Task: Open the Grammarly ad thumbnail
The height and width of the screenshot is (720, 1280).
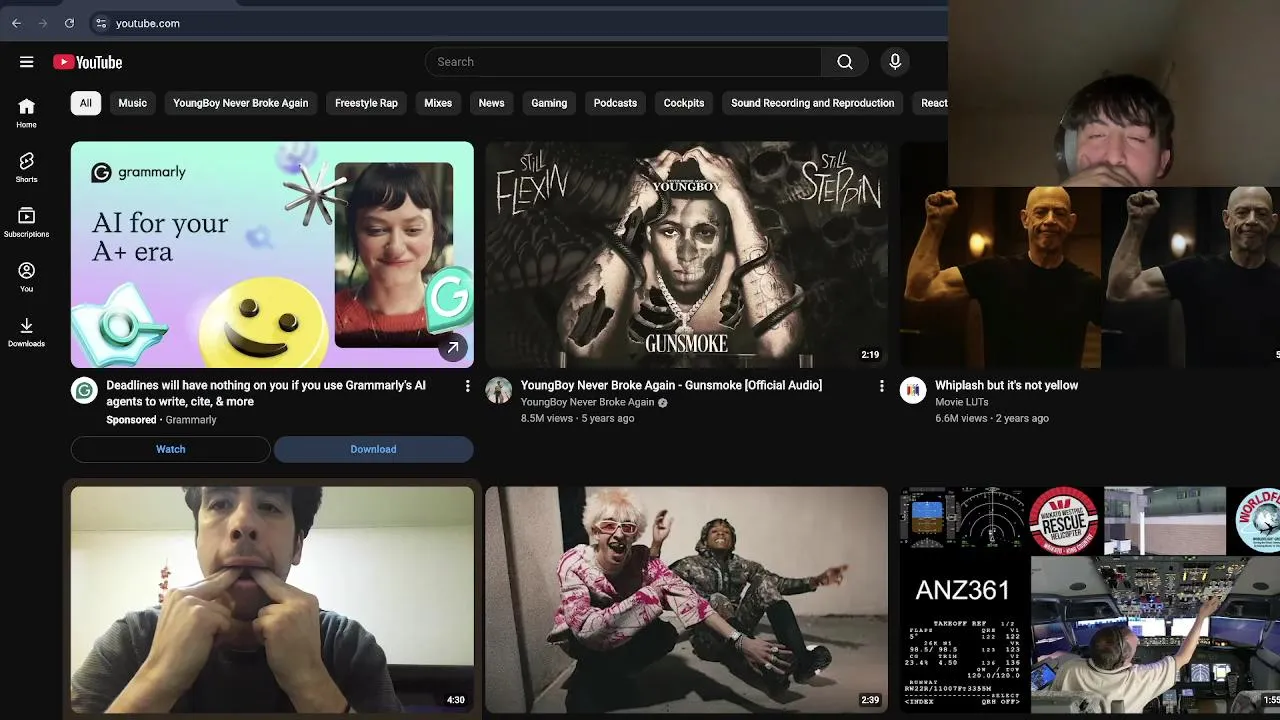Action: 272,255
